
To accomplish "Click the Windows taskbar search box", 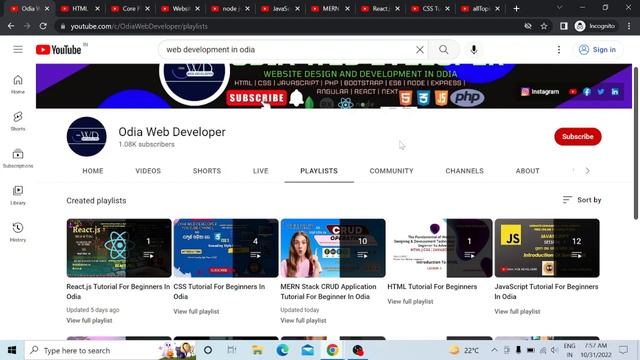I will (x=110, y=350).
